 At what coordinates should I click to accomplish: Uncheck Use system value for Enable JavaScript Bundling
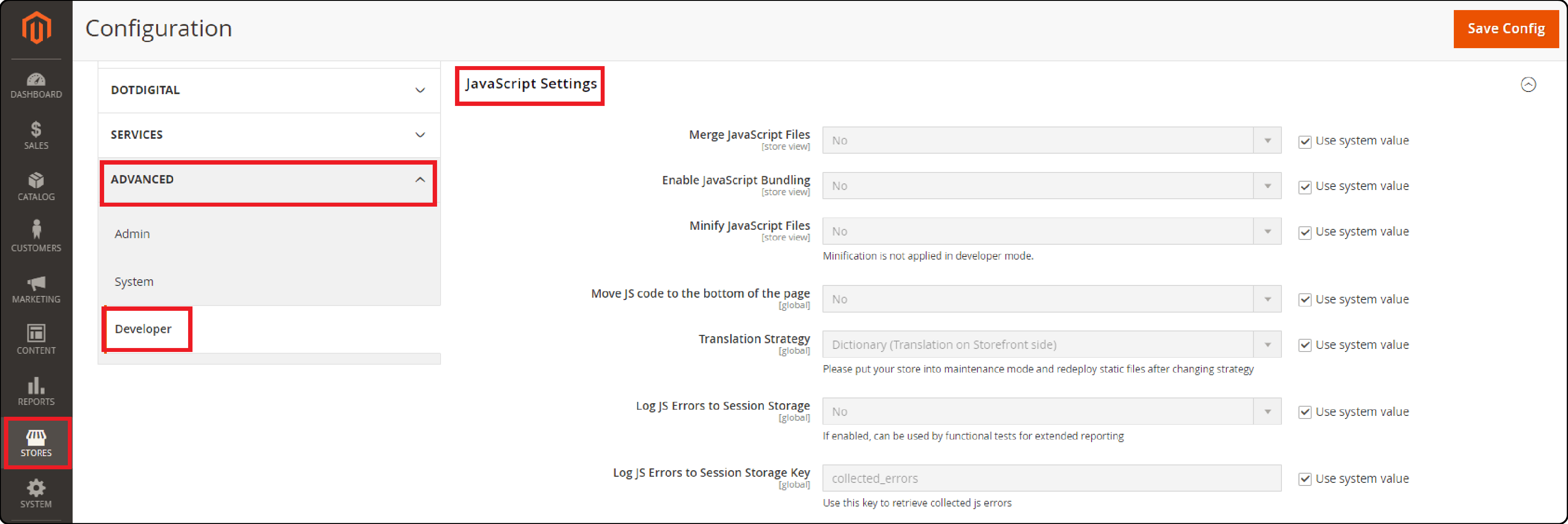click(x=1305, y=187)
